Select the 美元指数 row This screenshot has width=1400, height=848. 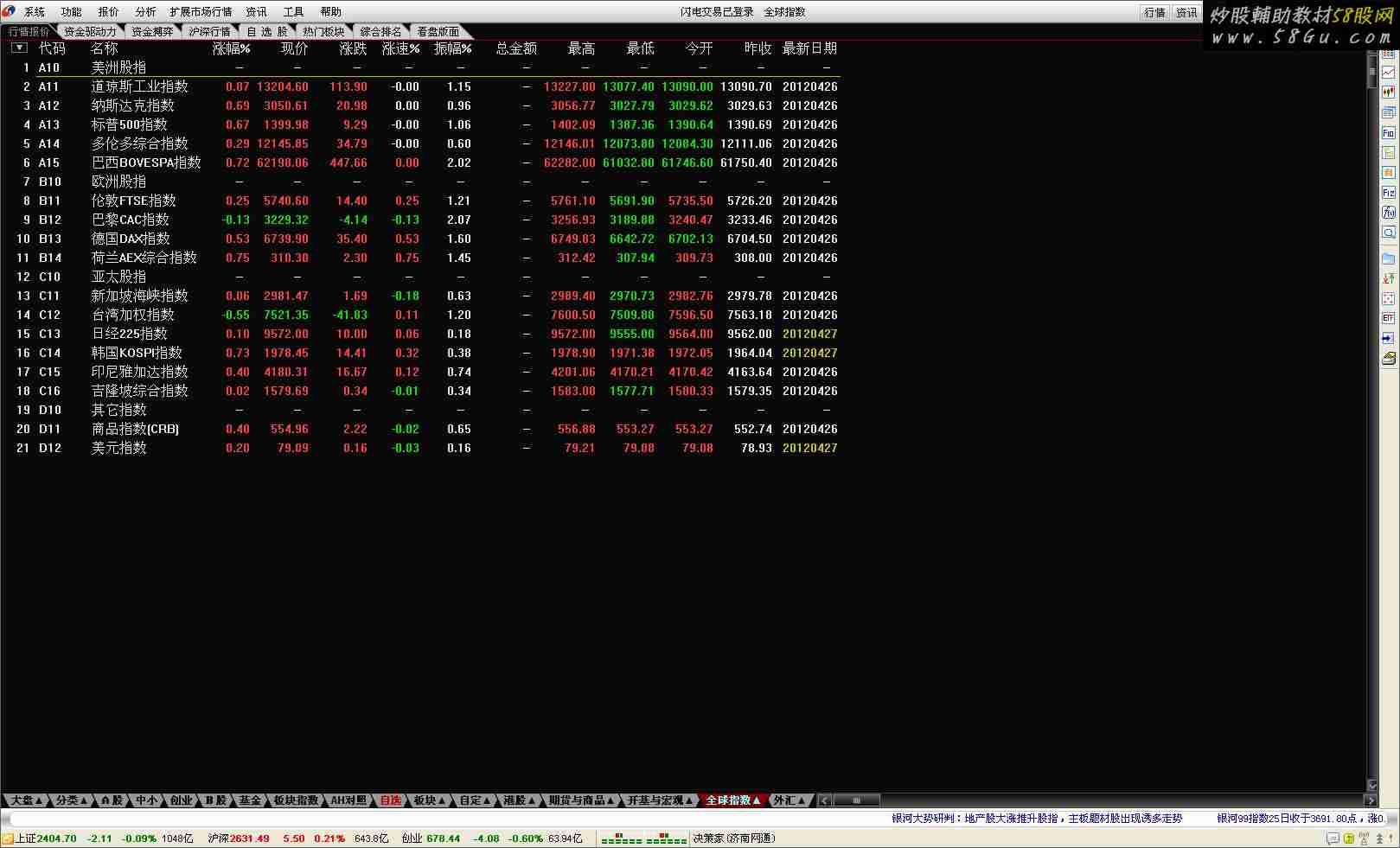(x=420, y=448)
